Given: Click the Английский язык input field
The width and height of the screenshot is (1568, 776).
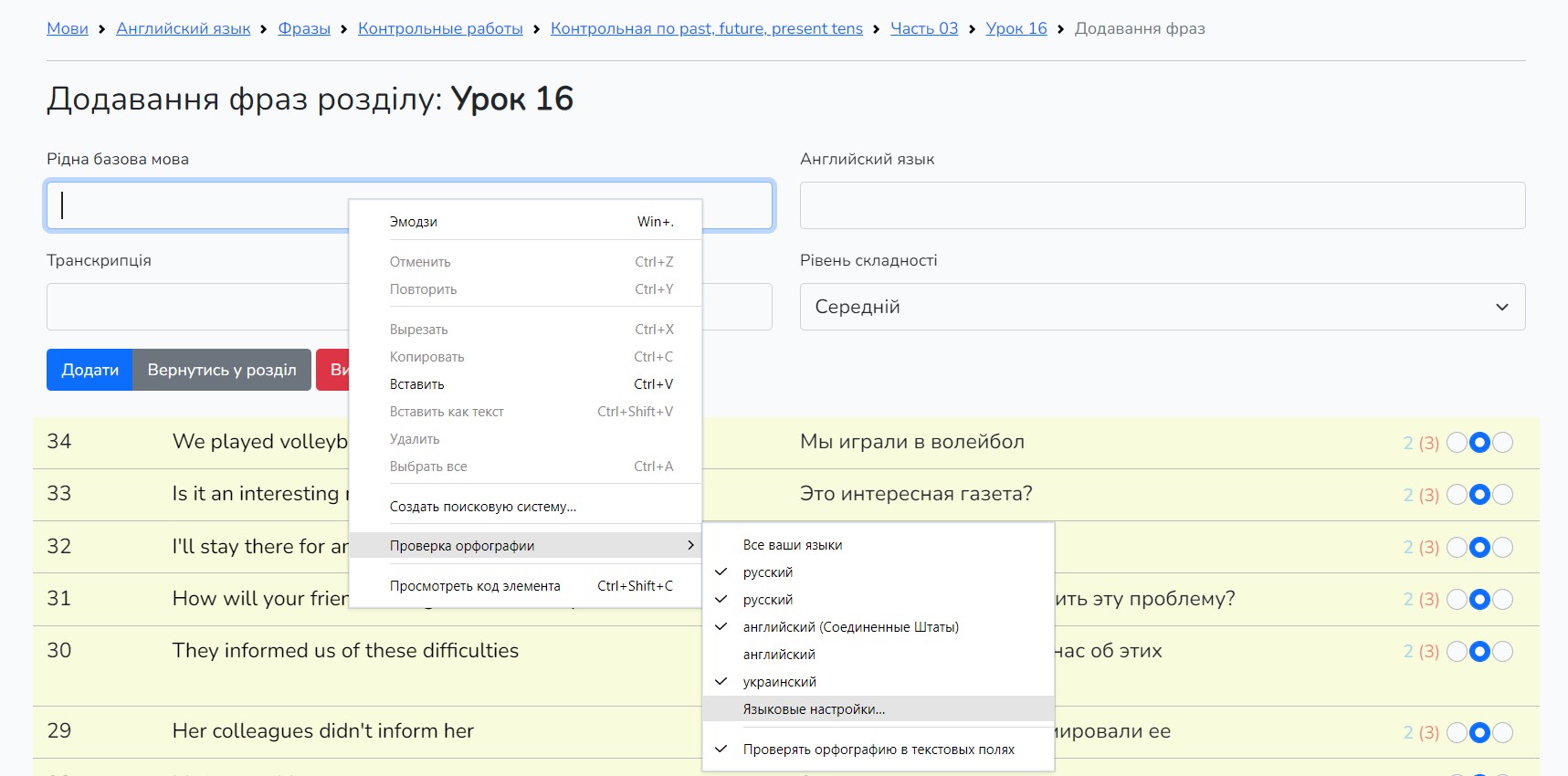Looking at the screenshot, I should (1162, 205).
